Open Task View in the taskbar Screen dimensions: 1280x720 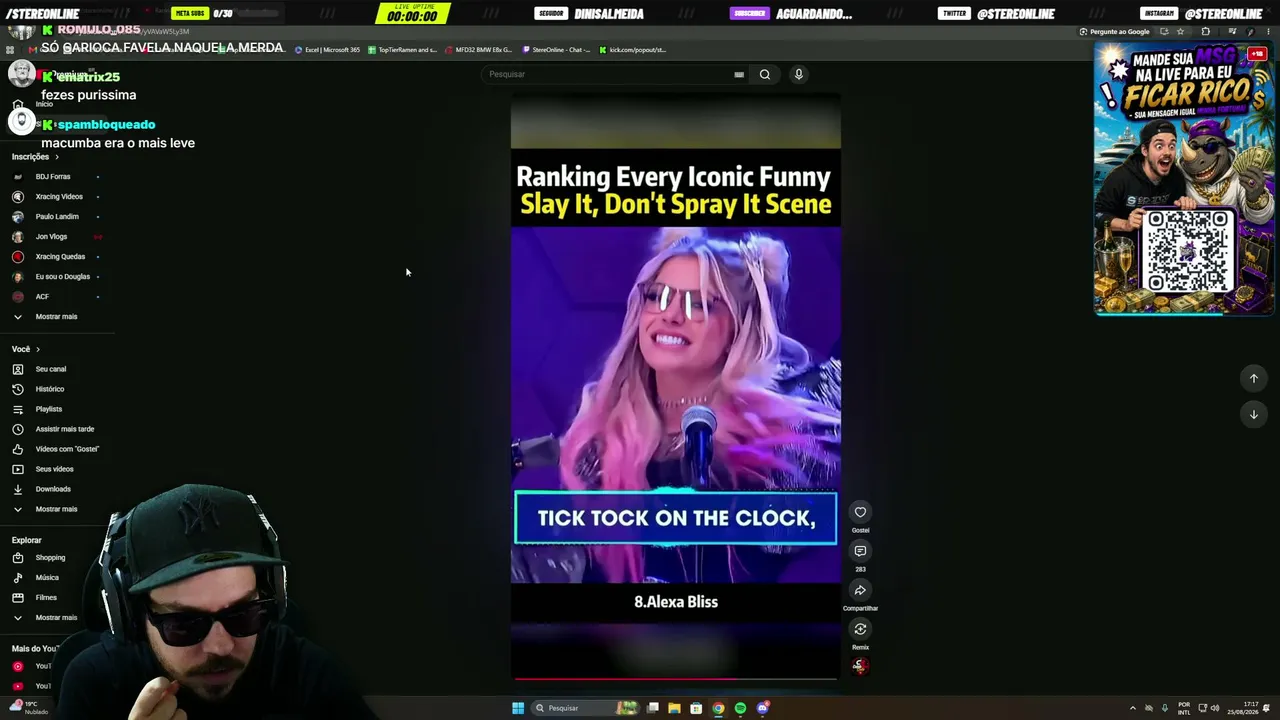652,708
